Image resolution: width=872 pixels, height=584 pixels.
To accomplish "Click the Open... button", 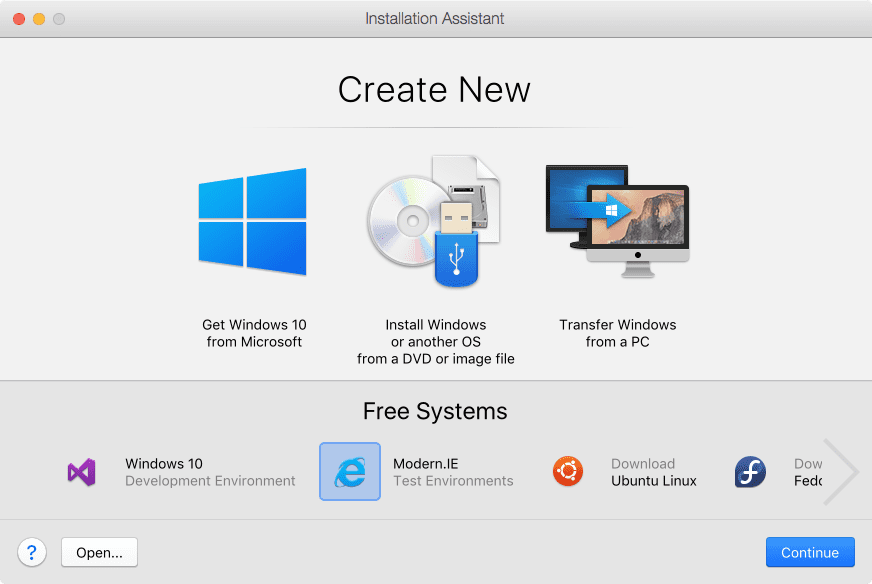I will tap(99, 552).
